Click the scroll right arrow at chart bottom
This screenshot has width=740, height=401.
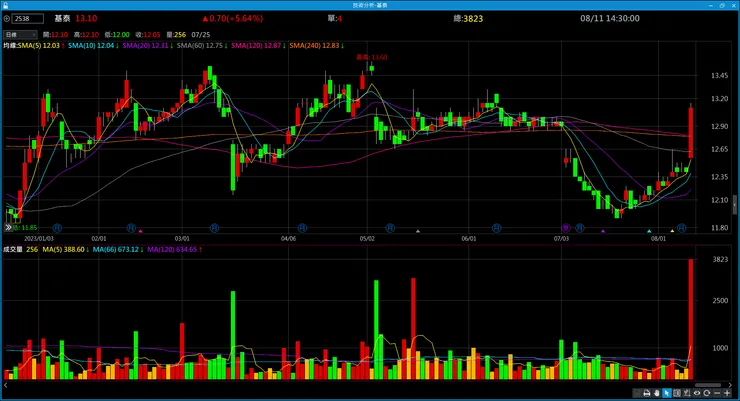(x=730, y=385)
